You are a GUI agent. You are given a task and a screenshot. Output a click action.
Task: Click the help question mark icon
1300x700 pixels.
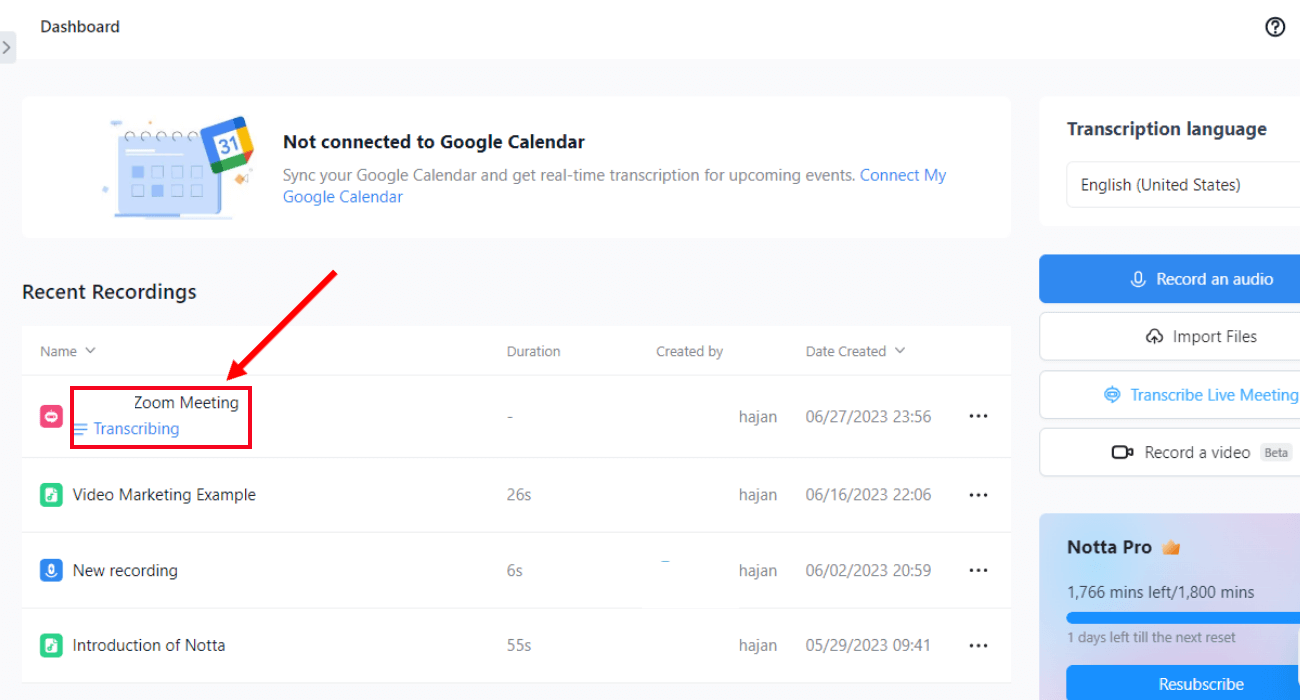[1275, 27]
